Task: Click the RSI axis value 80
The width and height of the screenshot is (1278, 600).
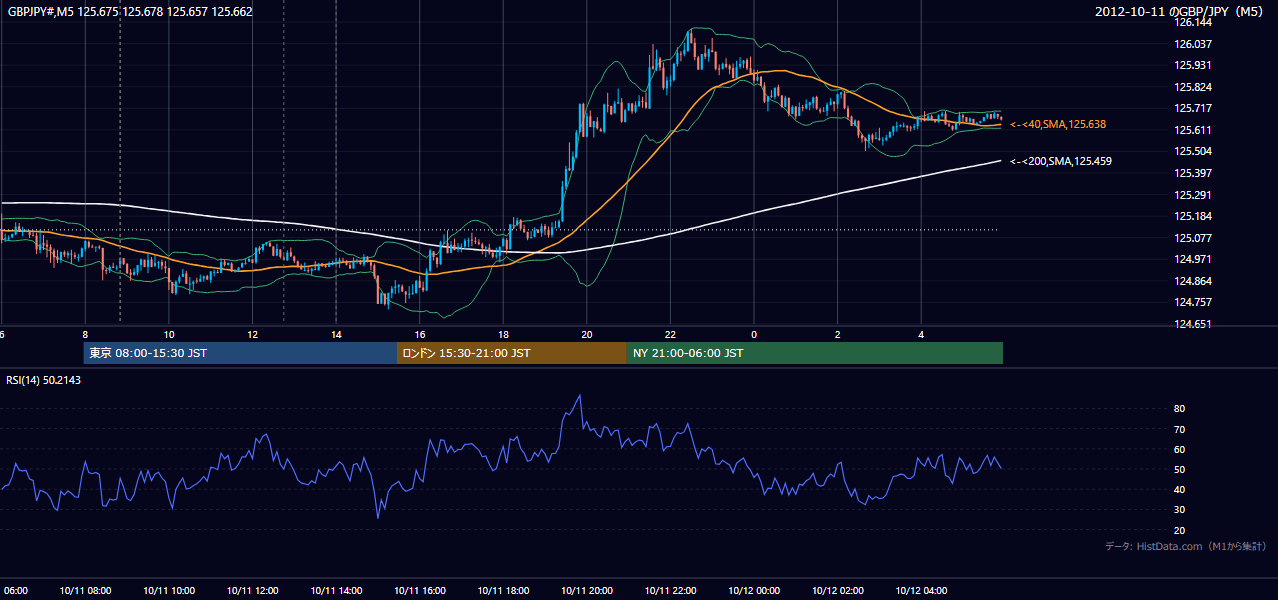Action: [1180, 409]
